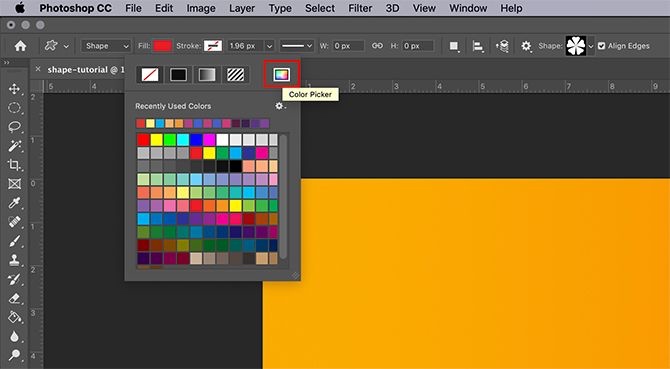Screen dimensions: 670x369
Task: Click the Custom Shape tool preset icon
Action: click(x=51, y=46)
